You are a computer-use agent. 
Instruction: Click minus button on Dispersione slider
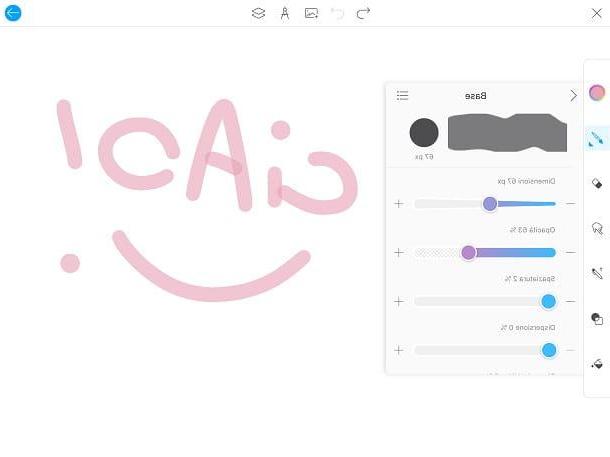click(570, 350)
